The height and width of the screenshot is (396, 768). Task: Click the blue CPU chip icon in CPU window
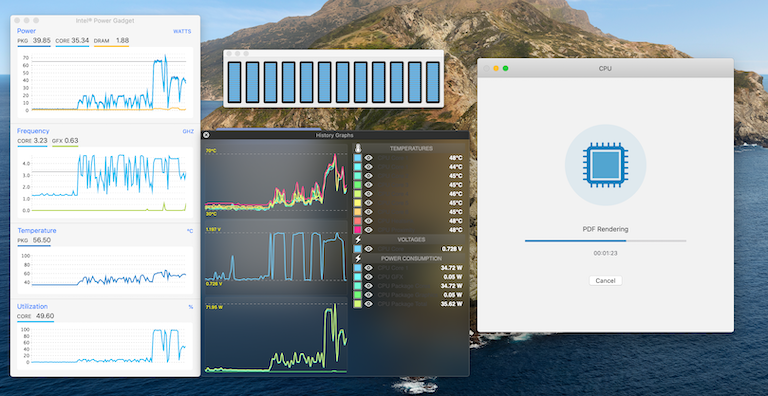click(x=605, y=165)
